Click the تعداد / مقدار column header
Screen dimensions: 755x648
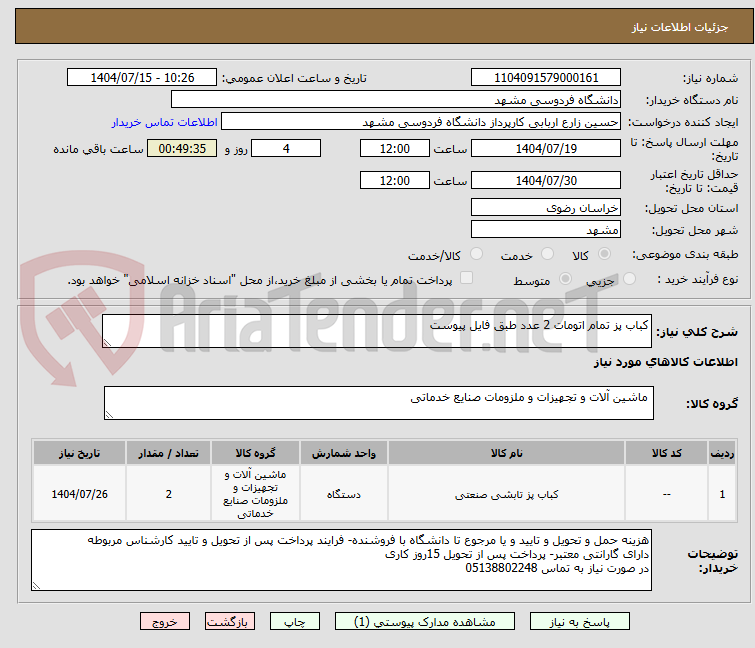click(168, 453)
